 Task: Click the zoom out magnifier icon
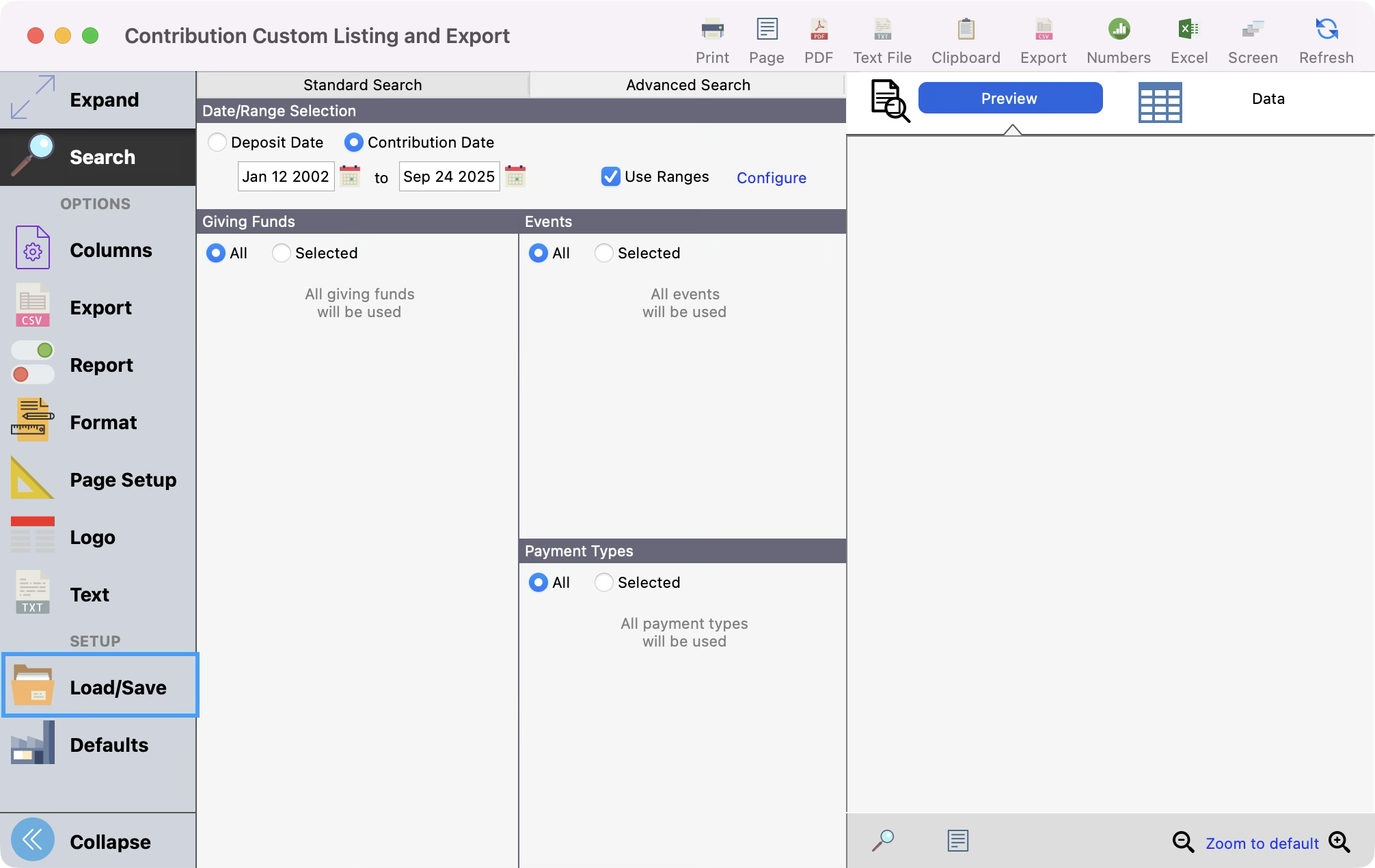[x=1183, y=842]
